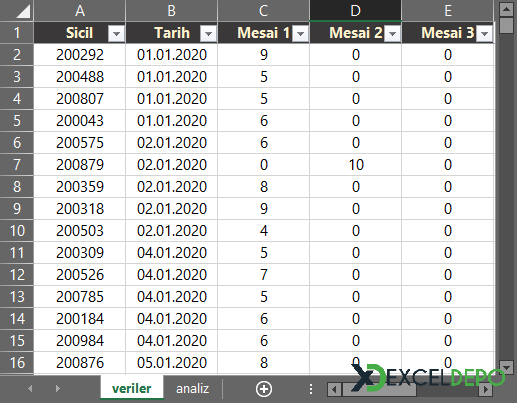The width and height of the screenshot is (517, 403).
Task: Click horizontal scrollbar right arrow
Action: (486, 389)
